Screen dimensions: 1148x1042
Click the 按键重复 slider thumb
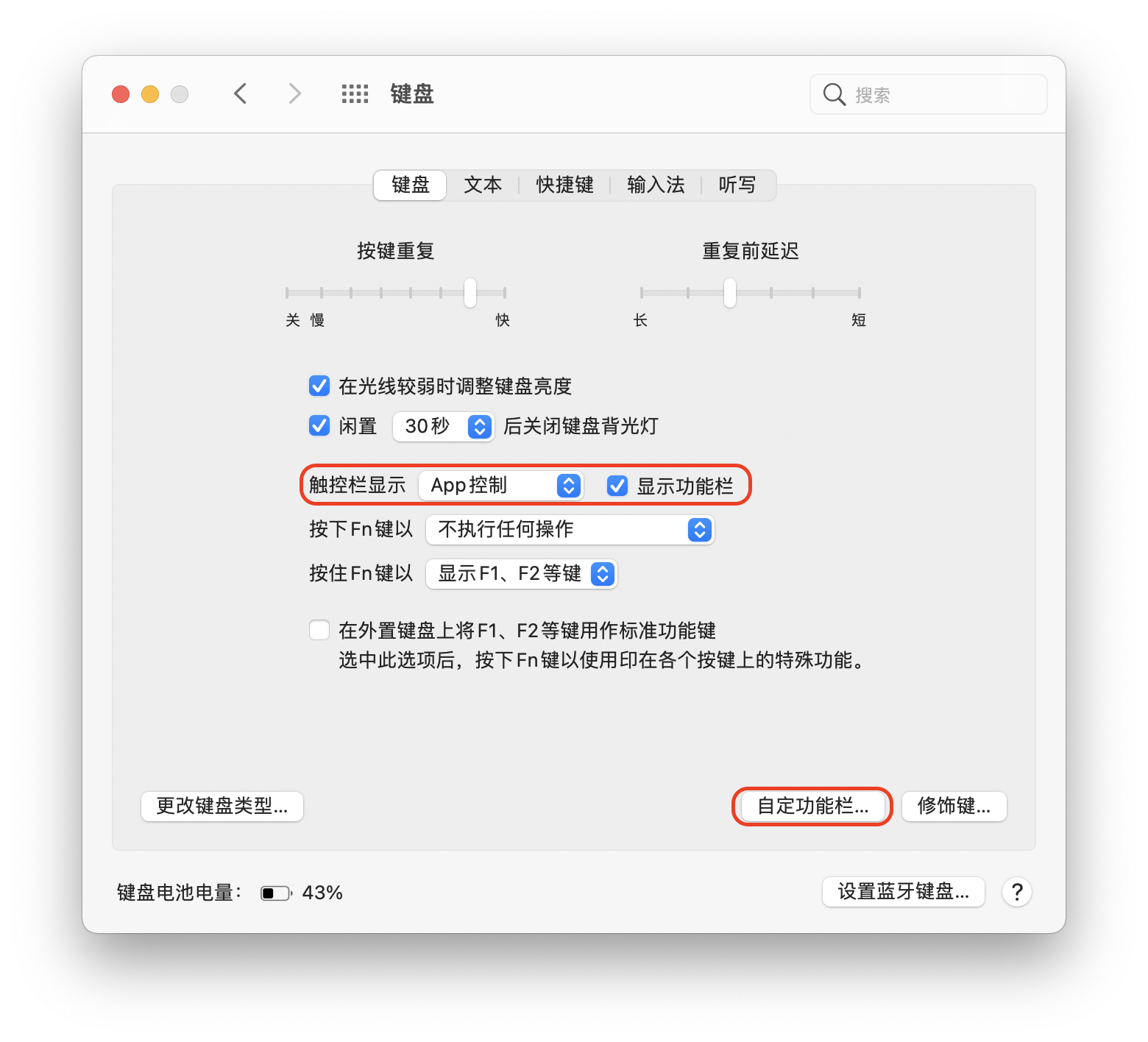(470, 292)
